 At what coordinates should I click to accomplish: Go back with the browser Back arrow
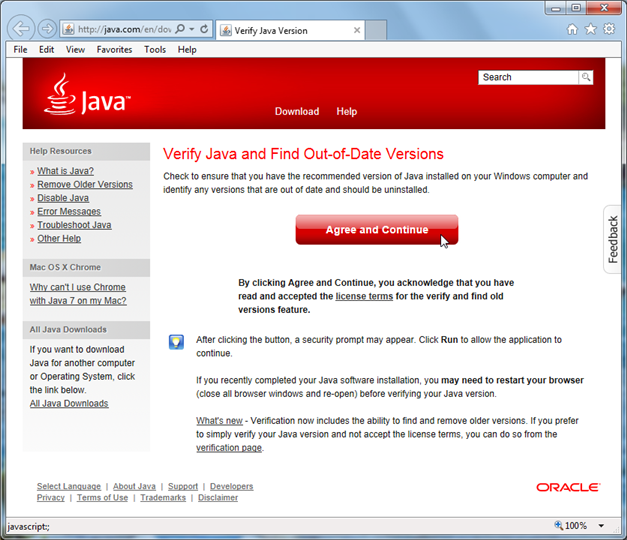tap(21, 28)
